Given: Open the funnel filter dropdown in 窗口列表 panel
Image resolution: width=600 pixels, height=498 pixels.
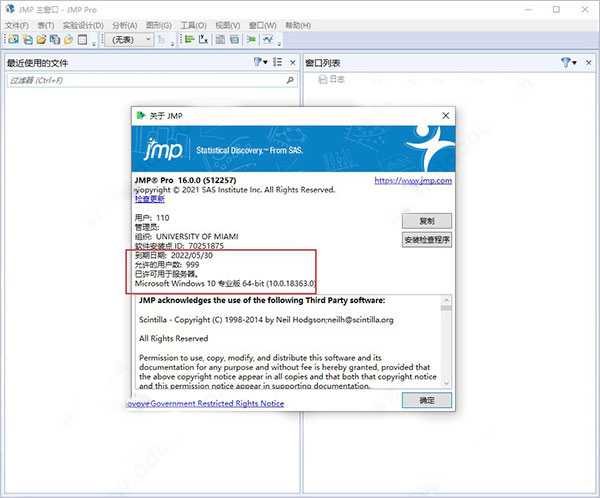Looking at the screenshot, I should coord(569,62).
